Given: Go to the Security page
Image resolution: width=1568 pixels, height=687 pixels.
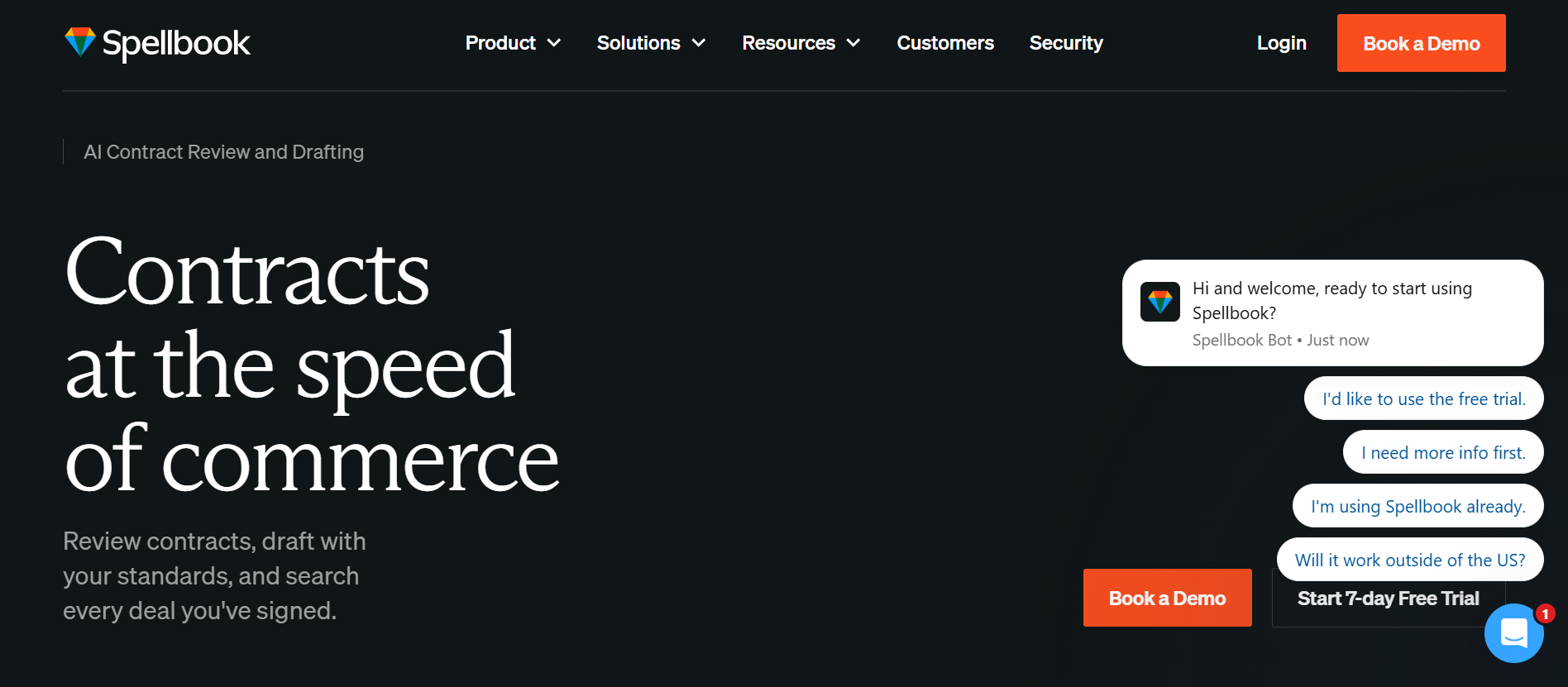Looking at the screenshot, I should tap(1066, 43).
